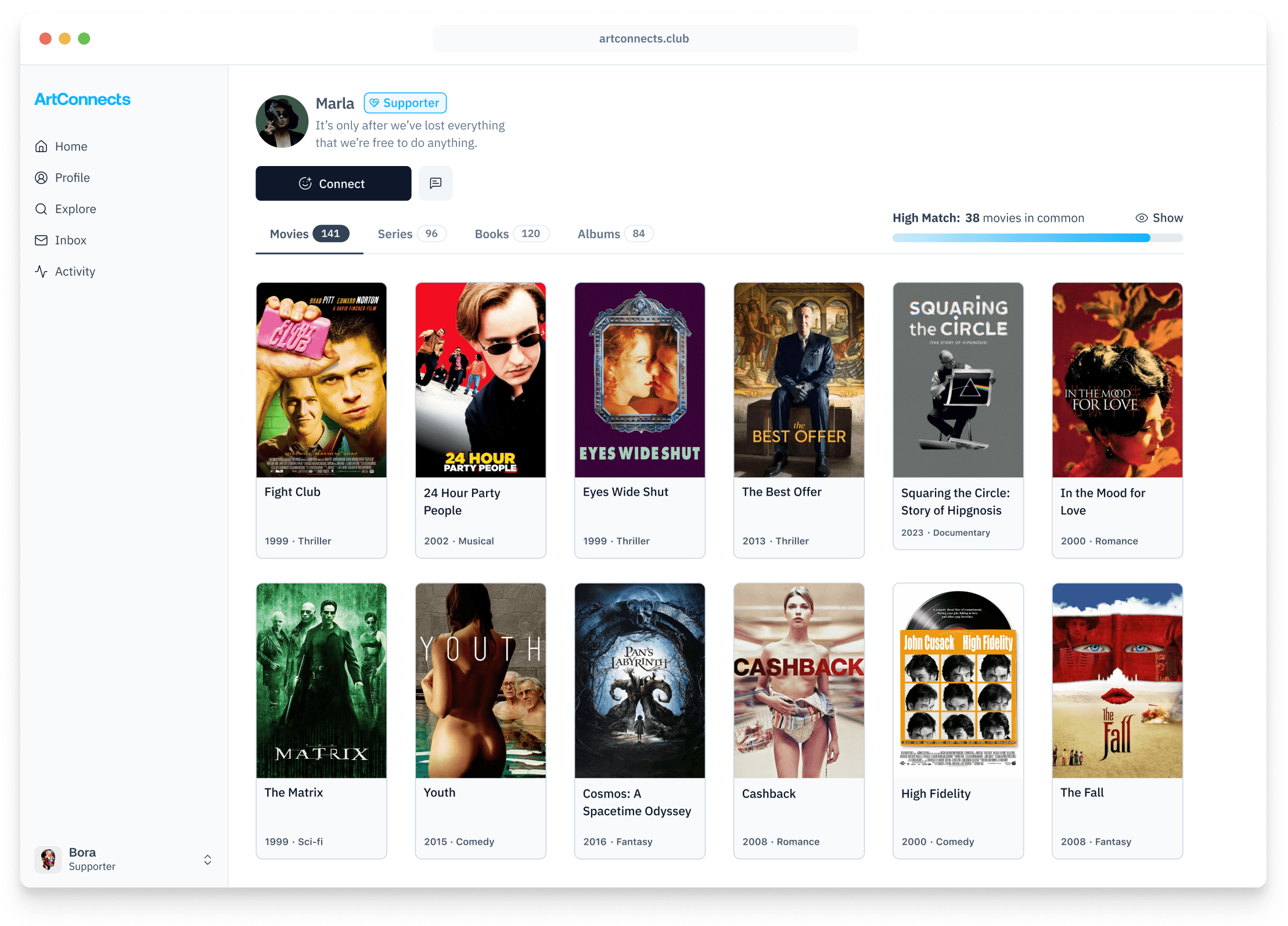Open the Eyes Wide Shut poster
1288x926 pixels.
[x=640, y=380]
